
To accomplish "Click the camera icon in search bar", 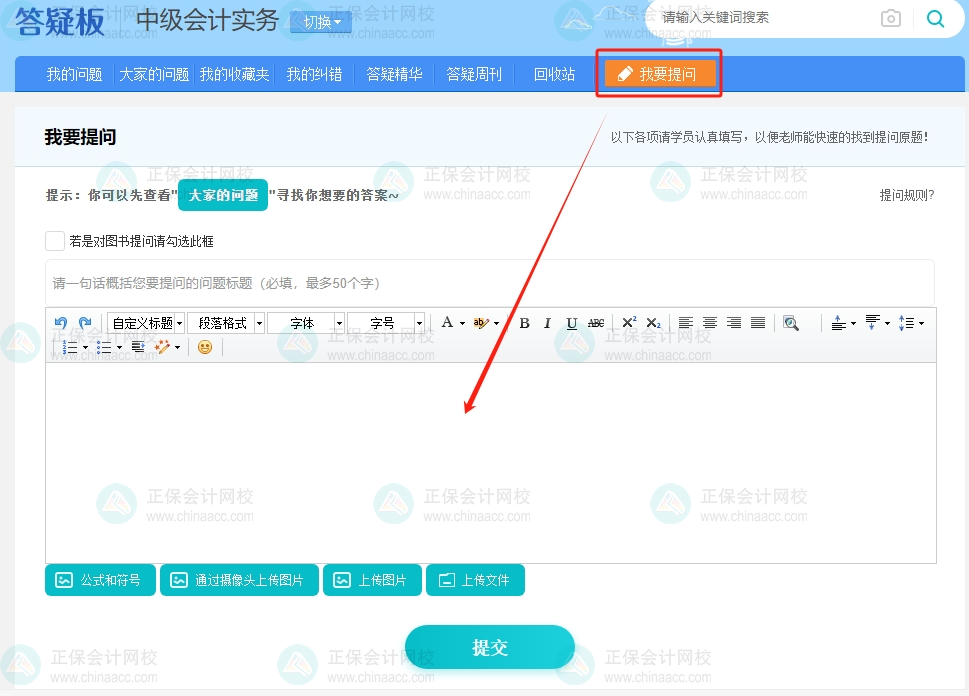I will point(890,18).
